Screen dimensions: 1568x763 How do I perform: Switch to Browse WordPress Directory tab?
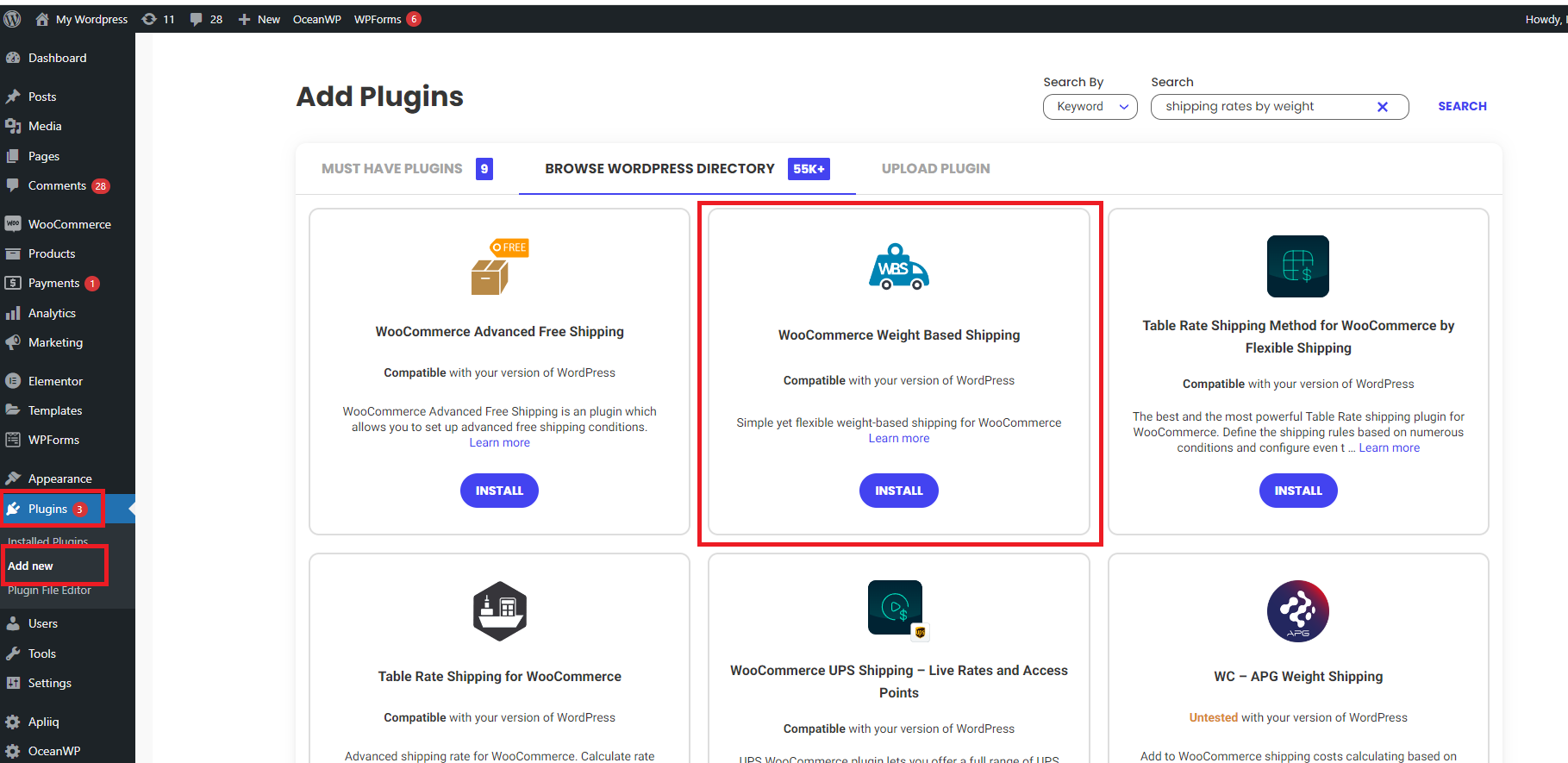click(687, 168)
